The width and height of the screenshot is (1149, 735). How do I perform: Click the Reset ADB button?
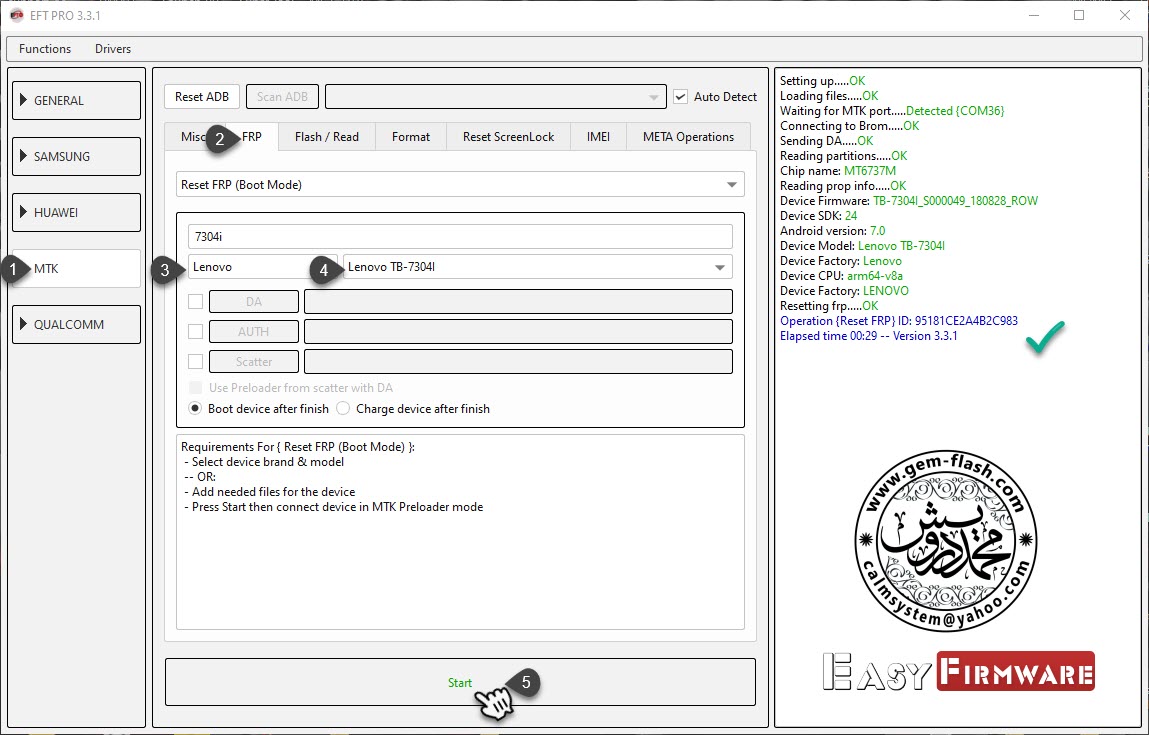202,97
